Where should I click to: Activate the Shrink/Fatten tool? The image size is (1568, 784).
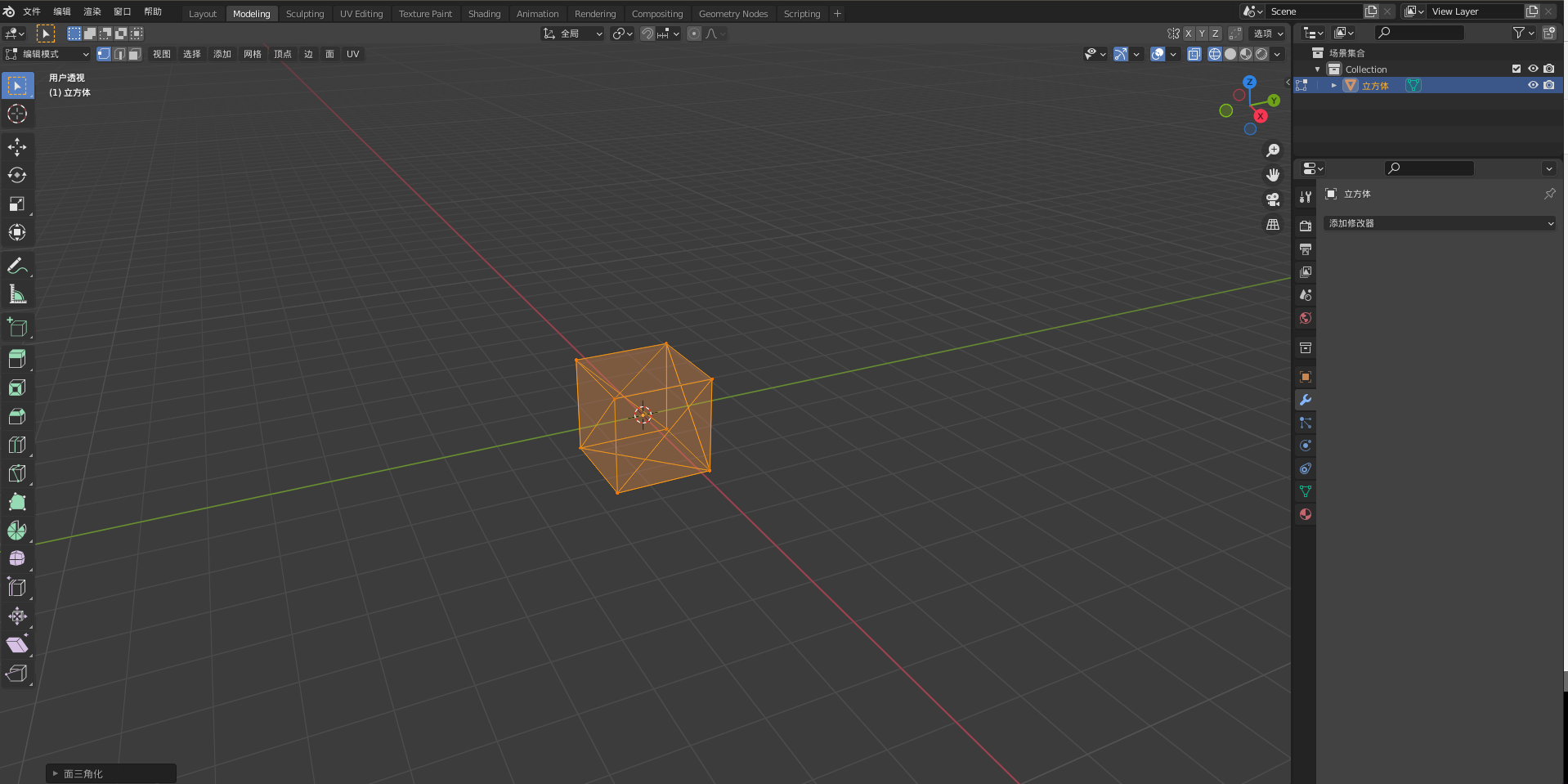(x=17, y=616)
